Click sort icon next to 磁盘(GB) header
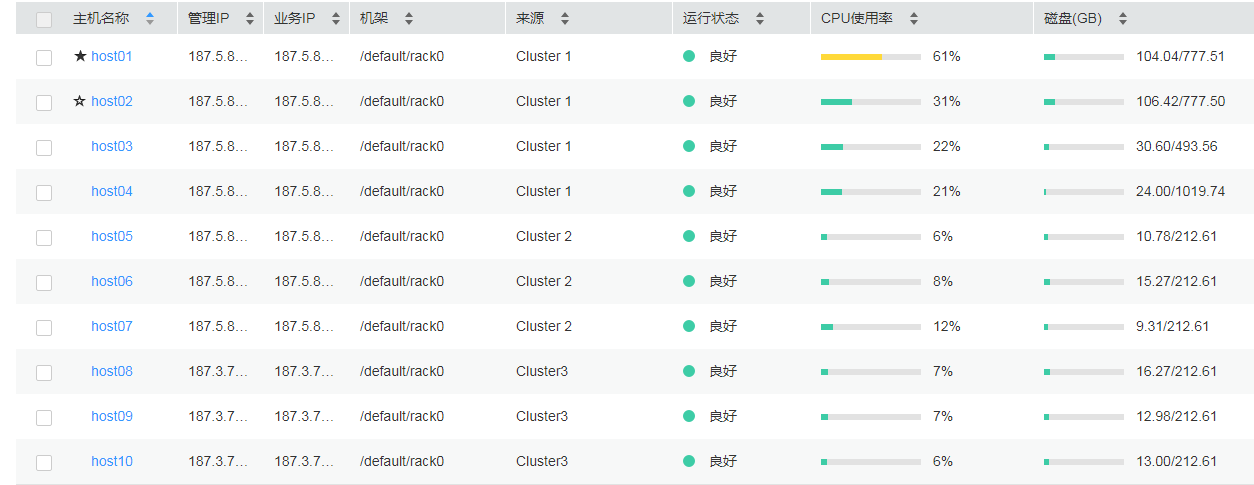The height and width of the screenshot is (485, 1254). click(1122, 19)
